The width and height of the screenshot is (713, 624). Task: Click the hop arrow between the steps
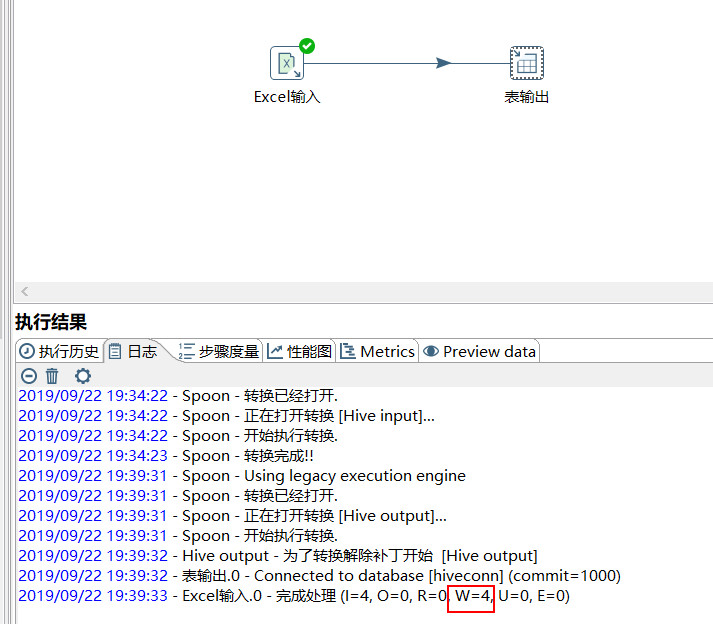click(x=443, y=63)
